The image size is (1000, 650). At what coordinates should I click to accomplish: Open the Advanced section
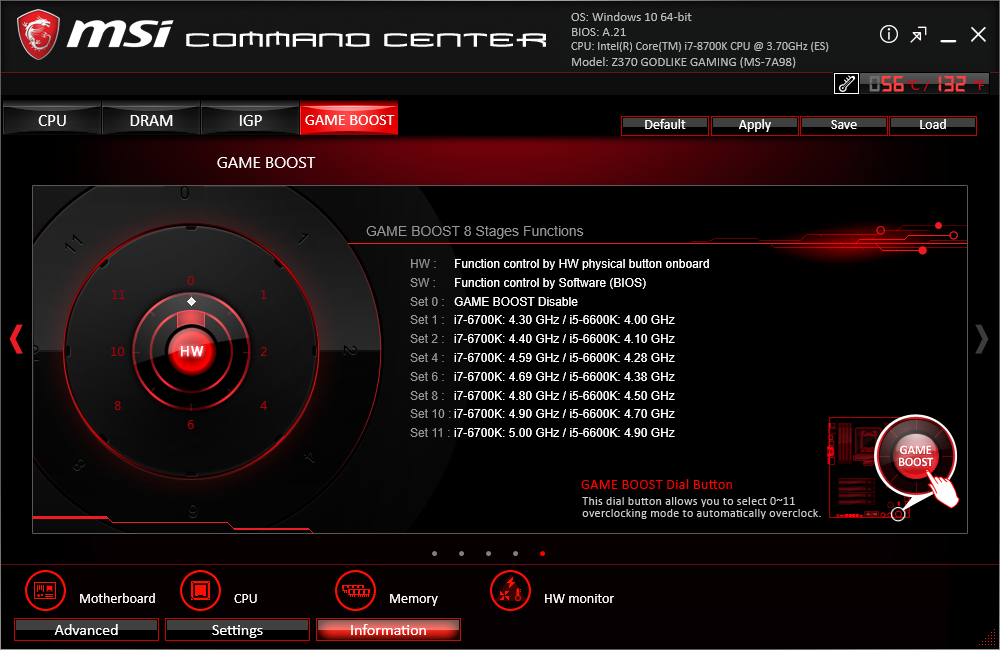click(86, 630)
